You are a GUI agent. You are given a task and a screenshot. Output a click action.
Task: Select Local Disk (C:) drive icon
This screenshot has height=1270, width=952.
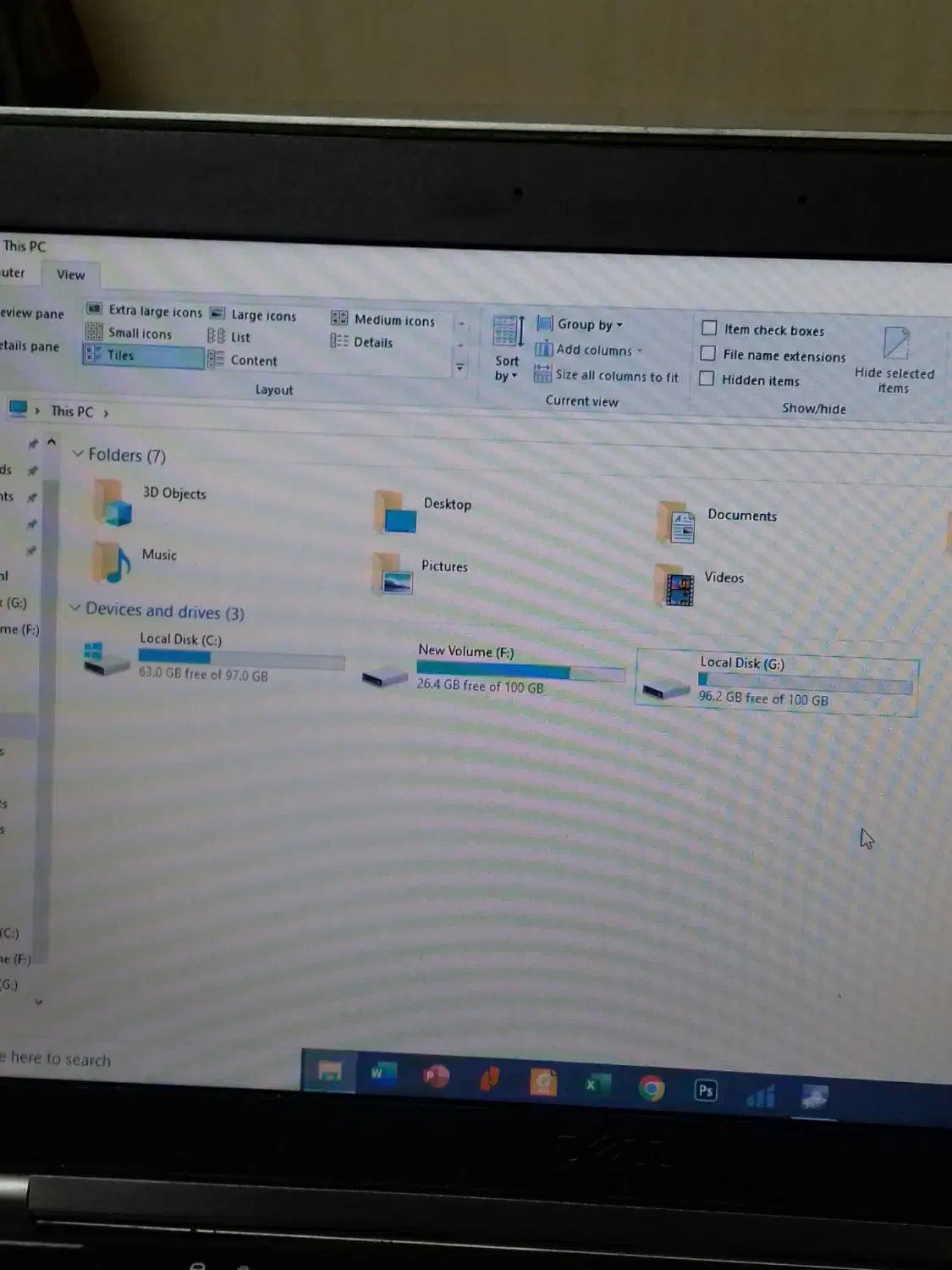[x=107, y=658]
